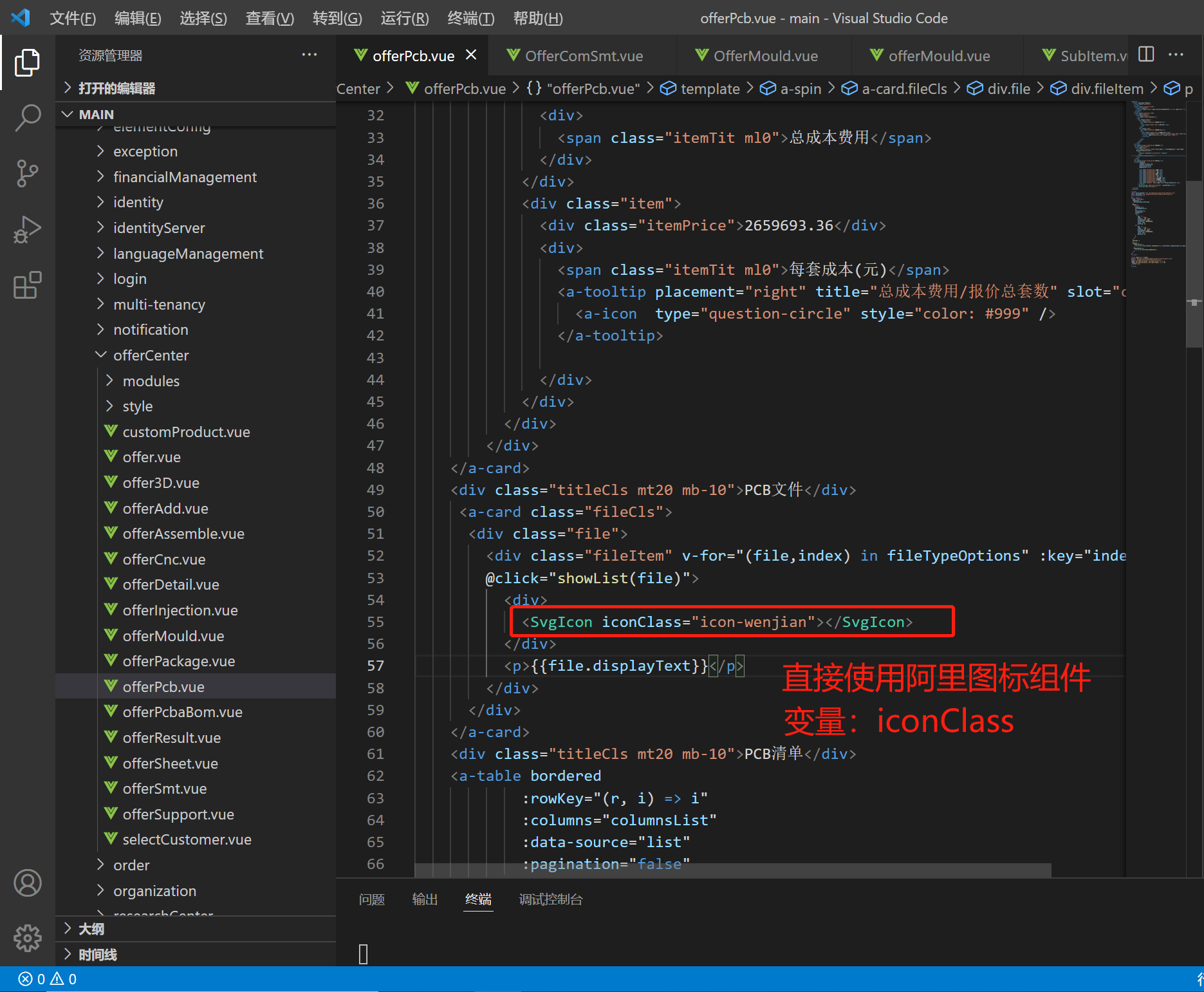
Task: Expand the financialManagement folder
Action: tap(196, 177)
